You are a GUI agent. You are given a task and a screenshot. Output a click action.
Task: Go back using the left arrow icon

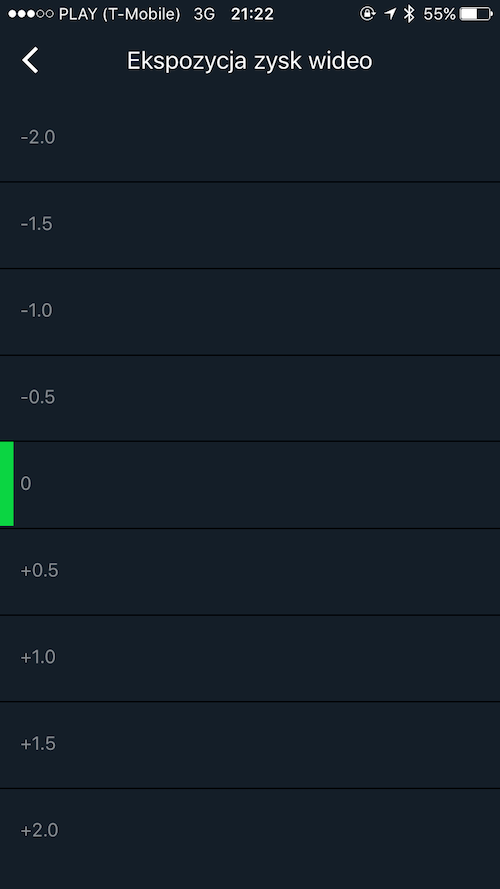pos(31,60)
